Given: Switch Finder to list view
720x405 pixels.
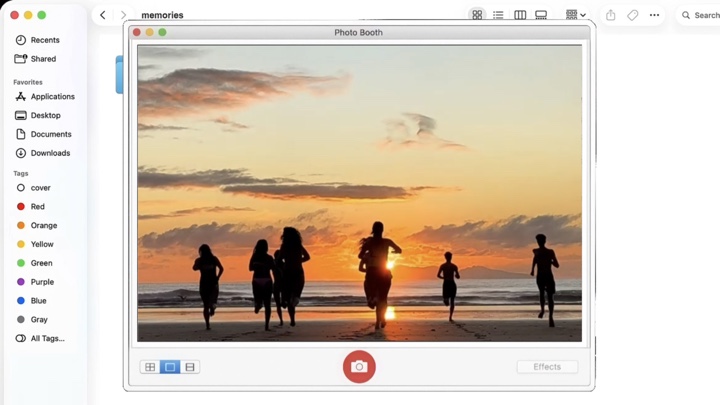Looking at the screenshot, I should coord(498,15).
